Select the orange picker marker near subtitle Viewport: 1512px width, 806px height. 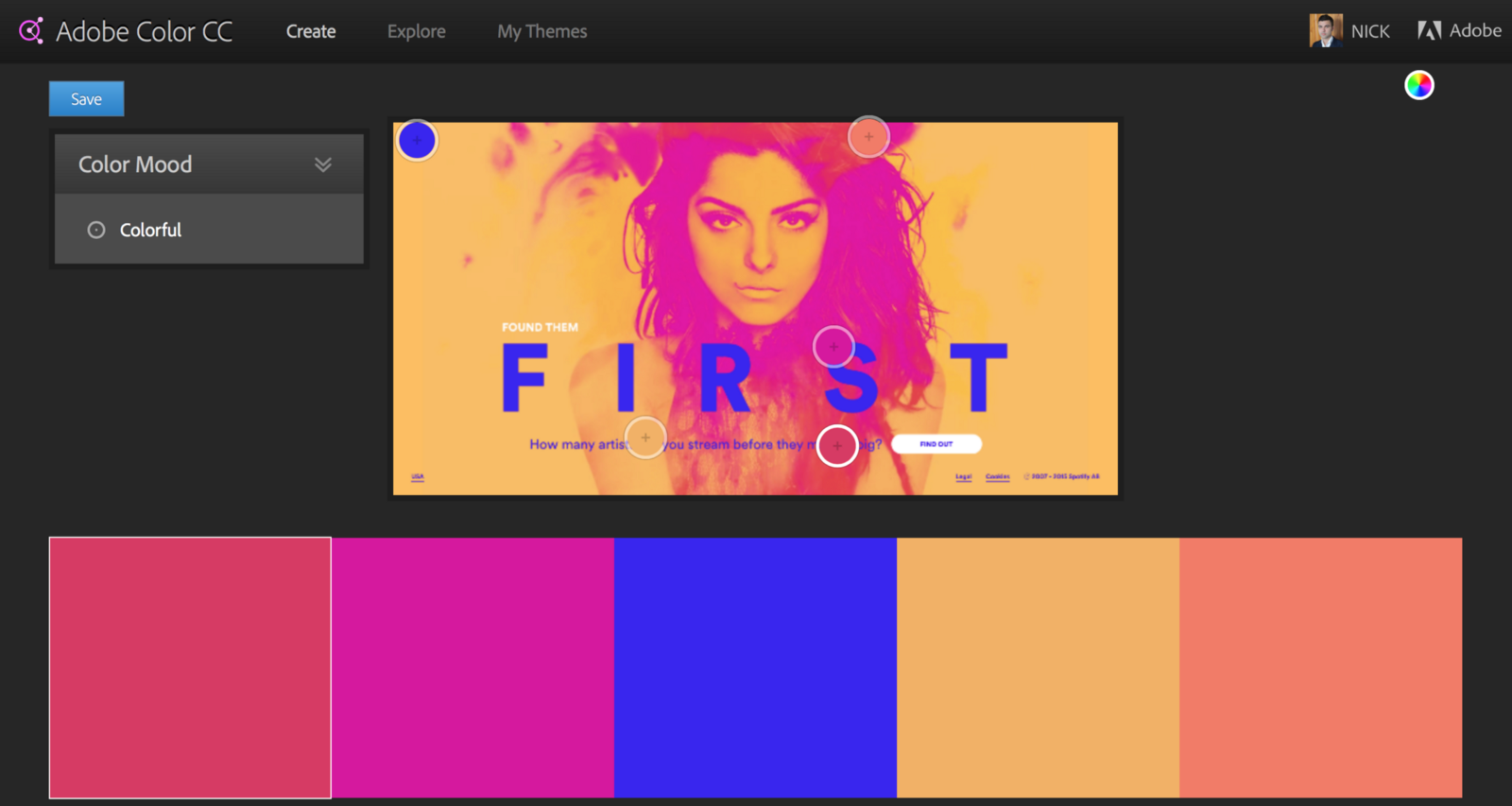point(645,437)
